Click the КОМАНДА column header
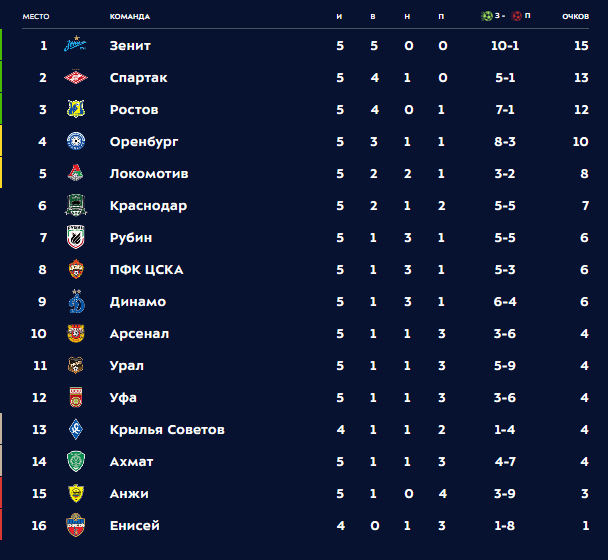The width and height of the screenshot is (608, 560). (130, 17)
